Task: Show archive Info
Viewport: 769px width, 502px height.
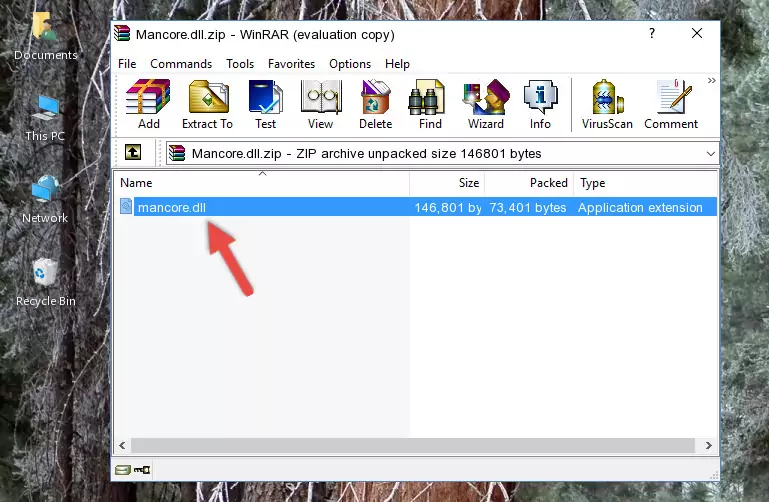Action: click(x=540, y=104)
